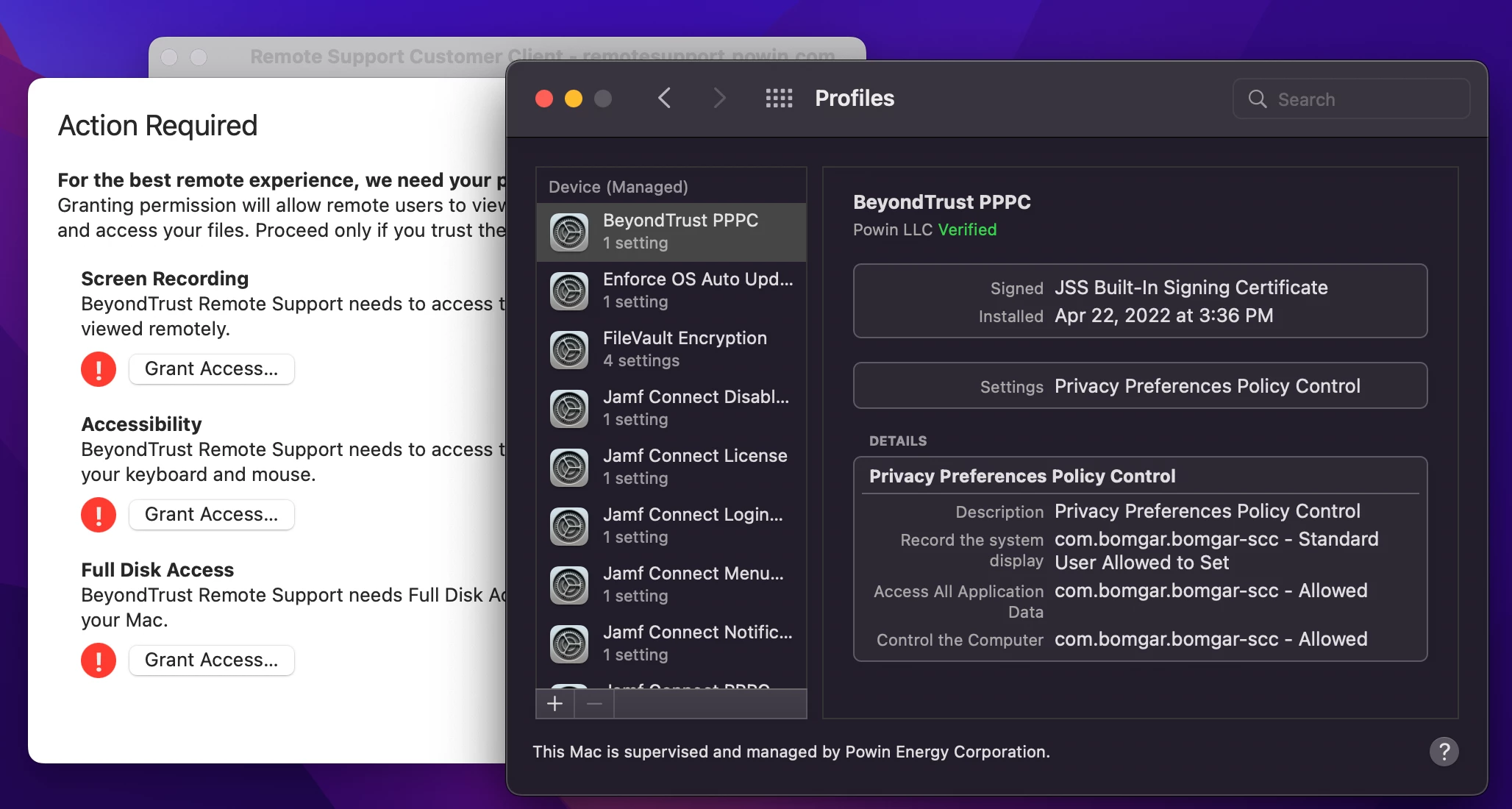Screen dimensions: 1512x809
Task: Remove profile with the minus button
Action: coord(594,704)
